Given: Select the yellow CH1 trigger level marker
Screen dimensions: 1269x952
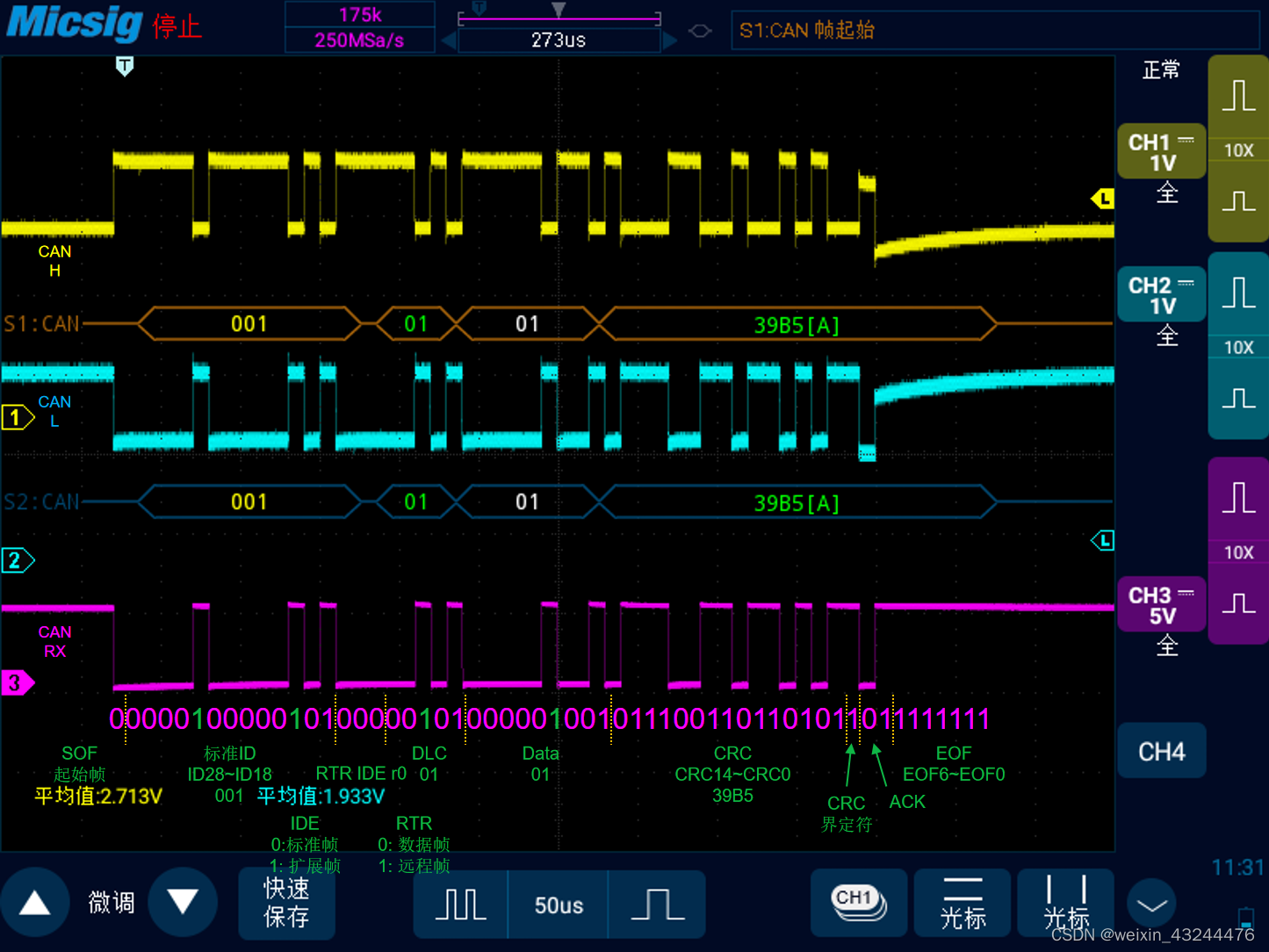Looking at the screenshot, I should (1102, 199).
